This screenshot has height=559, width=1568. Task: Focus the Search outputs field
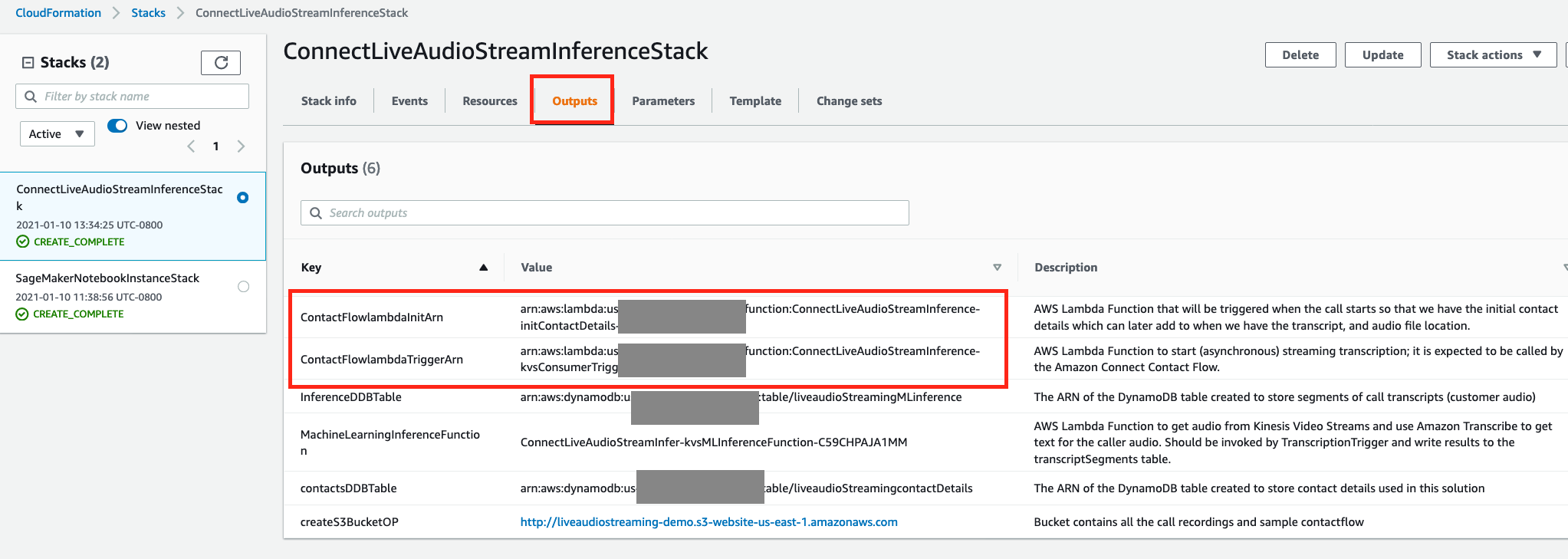point(604,213)
